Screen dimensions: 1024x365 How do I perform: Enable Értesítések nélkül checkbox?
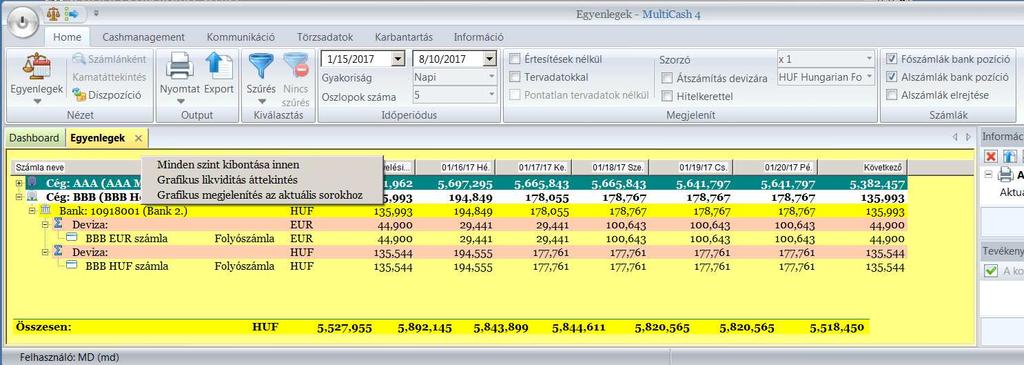coord(515,59)
